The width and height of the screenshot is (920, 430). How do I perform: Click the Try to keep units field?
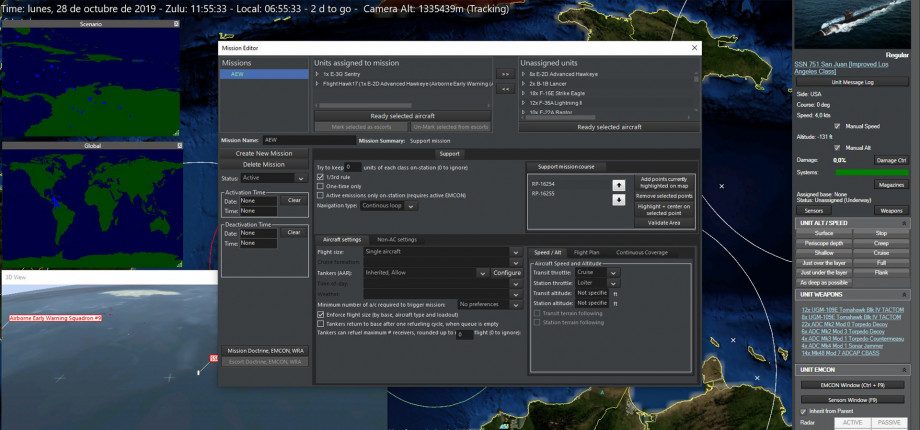(x=353, y=167)
